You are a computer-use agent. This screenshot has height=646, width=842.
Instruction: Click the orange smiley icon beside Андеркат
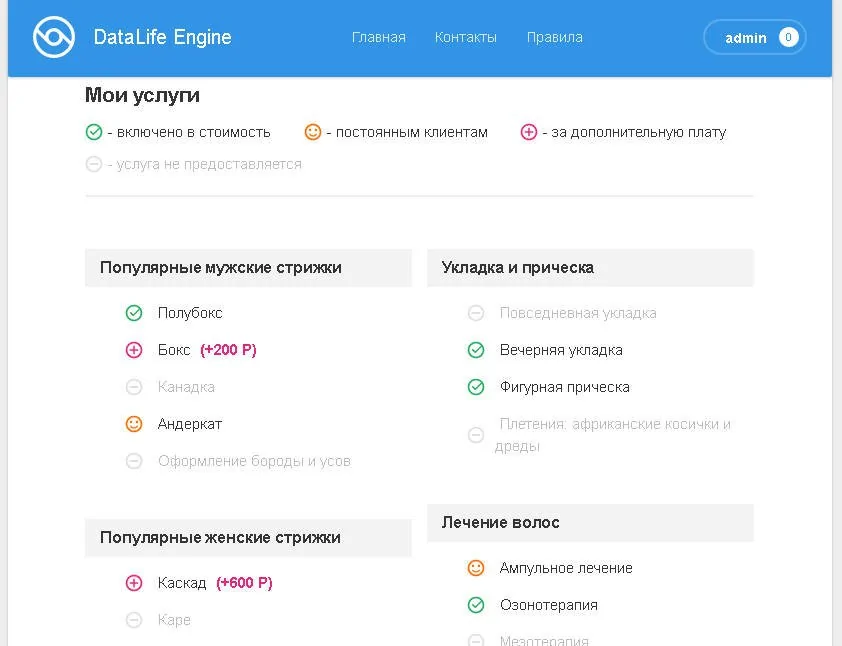pos(134,424)
